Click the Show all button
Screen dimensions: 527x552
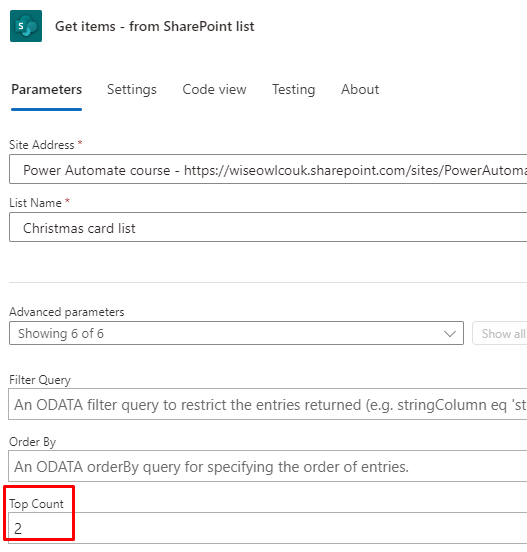click(x=500, y=333)
